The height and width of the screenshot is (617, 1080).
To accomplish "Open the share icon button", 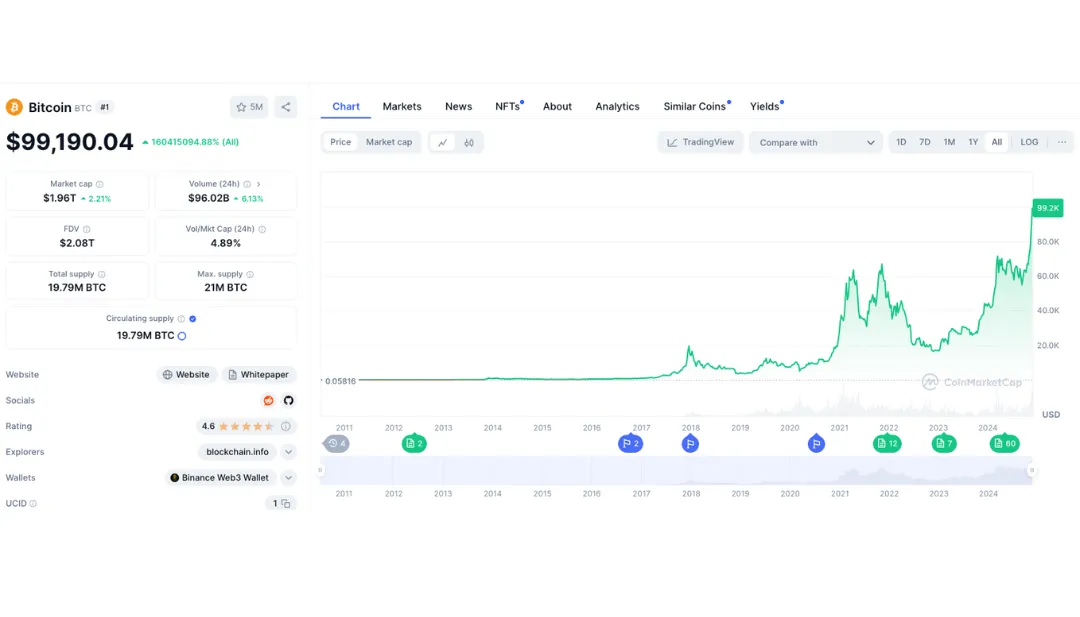I will [286, 107].
